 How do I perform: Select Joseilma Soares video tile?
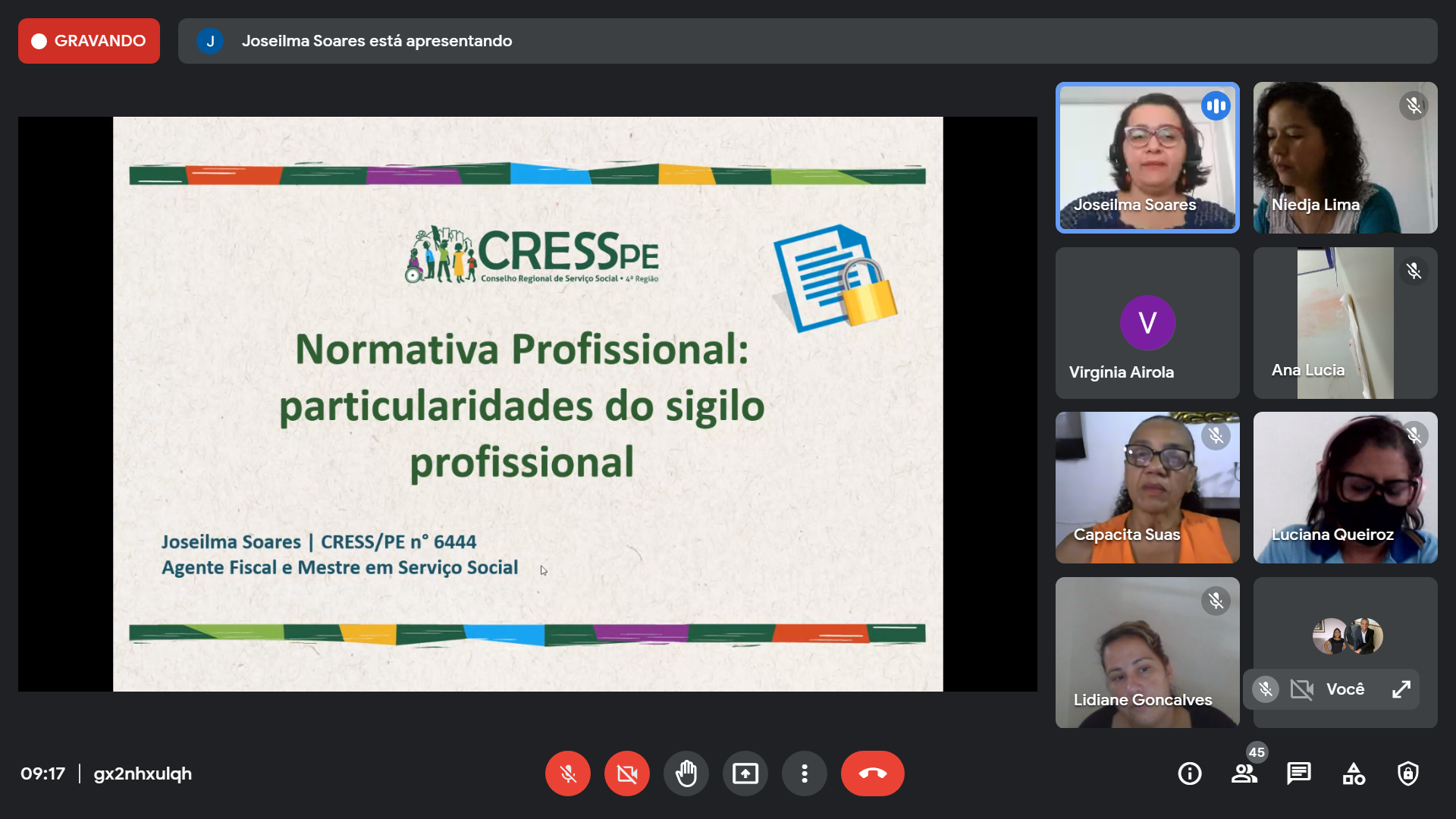coord(1147,158)
